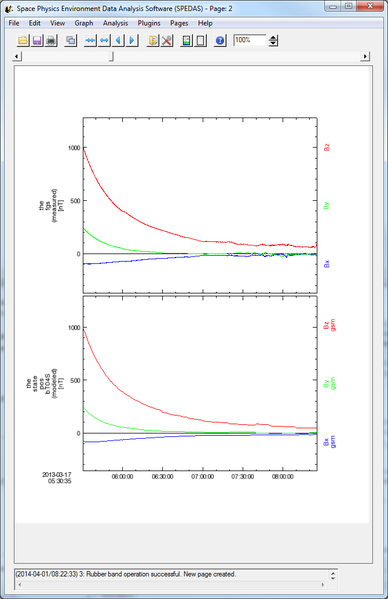Click the horizontal scrollbar slider thumb
The width and height of the screenshot is (388, 599).
pyautogui.click(x=111, y=57)
